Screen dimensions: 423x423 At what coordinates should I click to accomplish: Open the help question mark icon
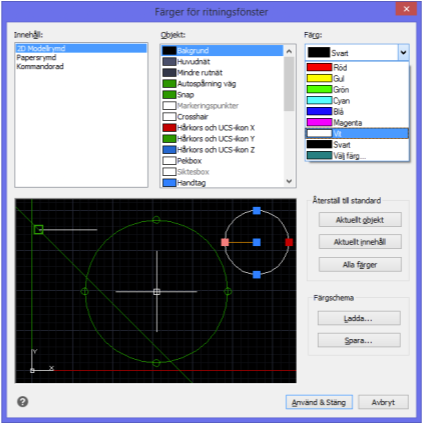click(x=23, y=402)
